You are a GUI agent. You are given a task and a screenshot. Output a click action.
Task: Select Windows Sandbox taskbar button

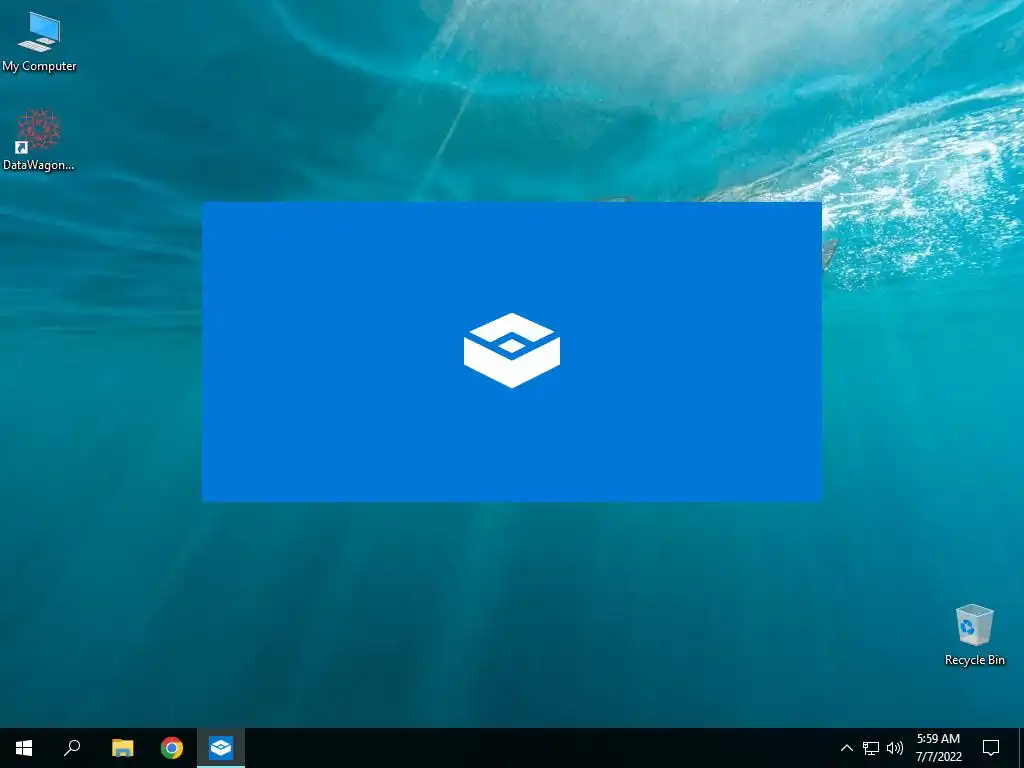[221, 748]
